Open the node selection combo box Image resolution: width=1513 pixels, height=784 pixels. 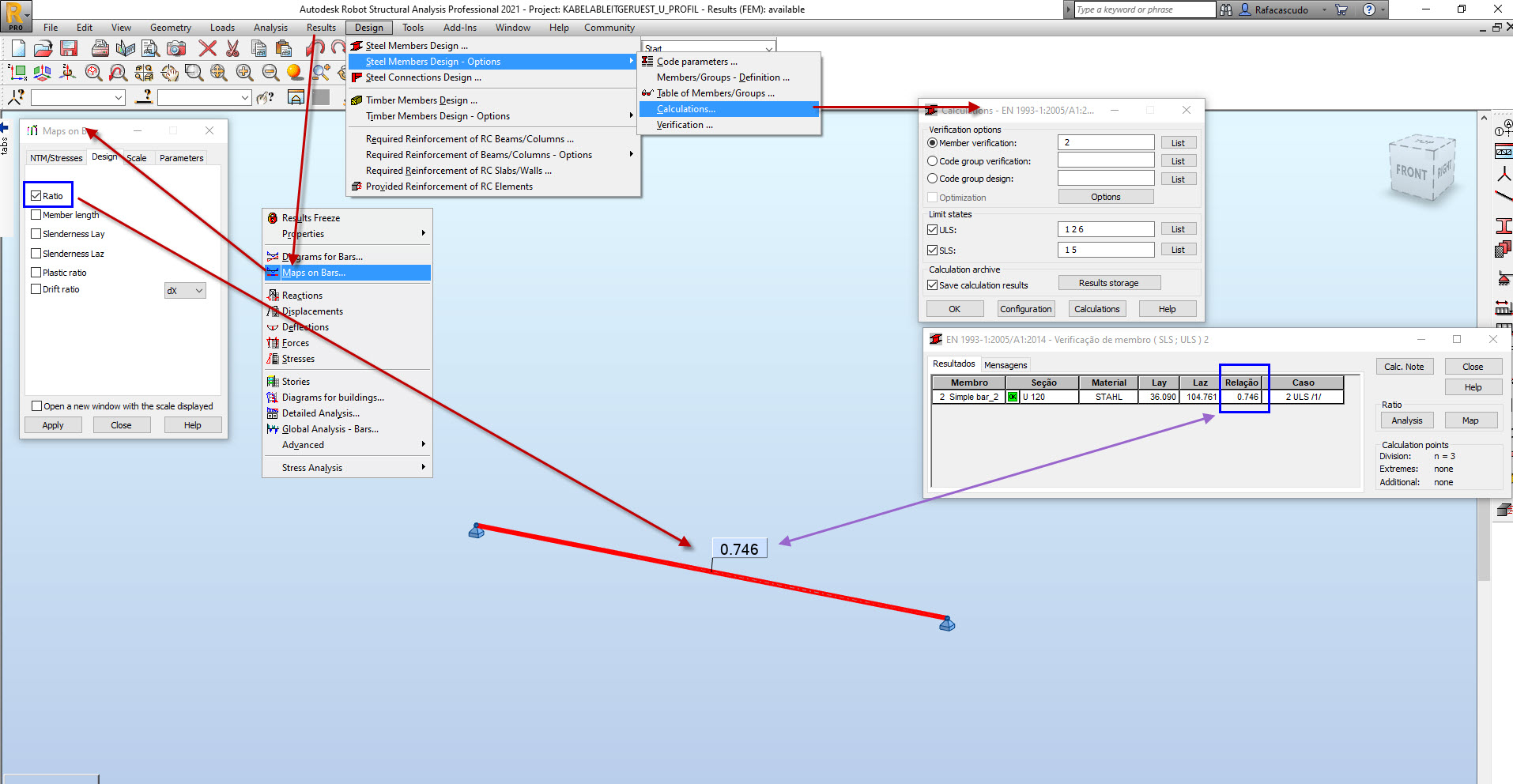pyautogui.click(x=77, y=97)
